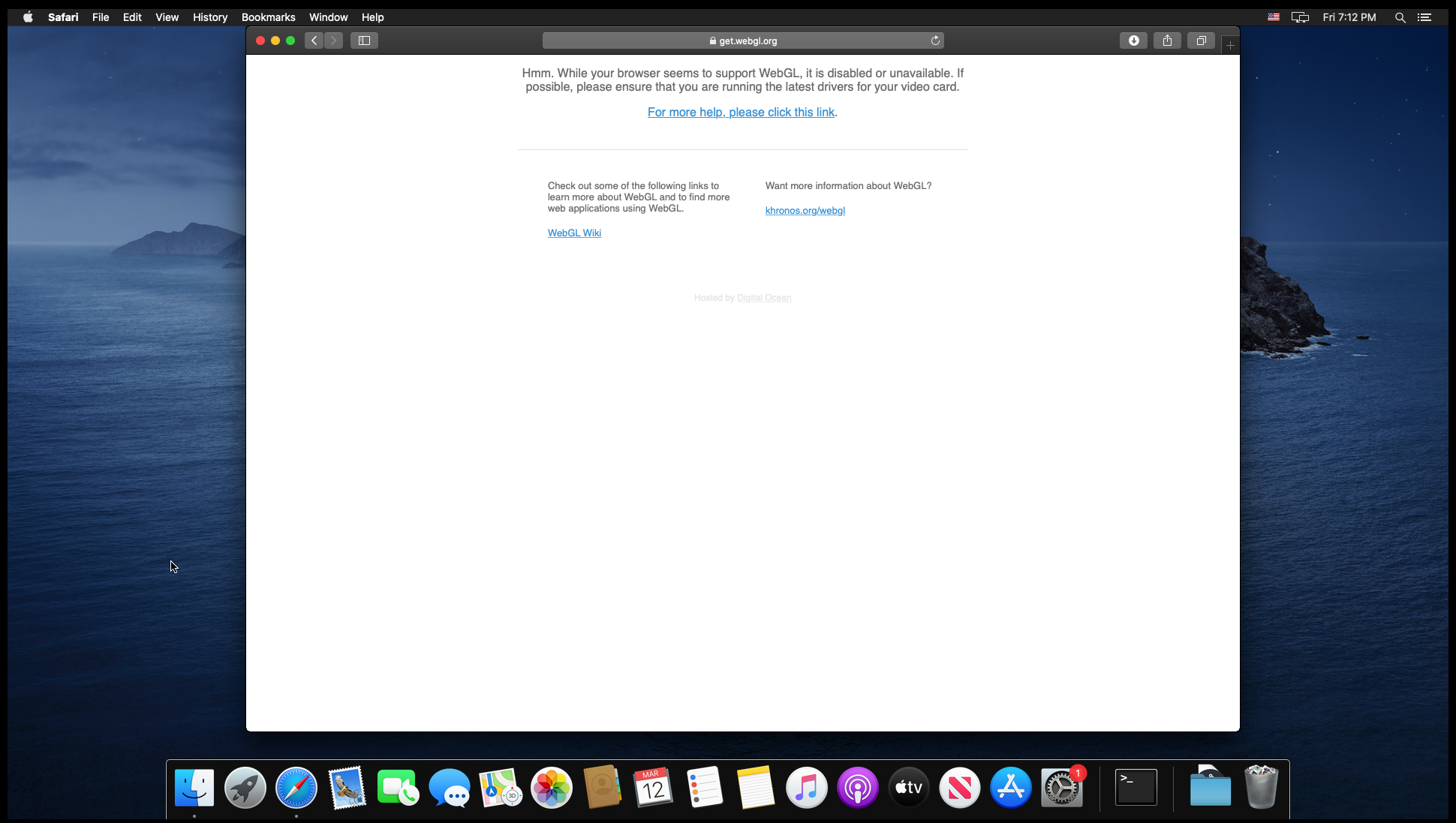Click the Digital Ocean link

point(764,298)
